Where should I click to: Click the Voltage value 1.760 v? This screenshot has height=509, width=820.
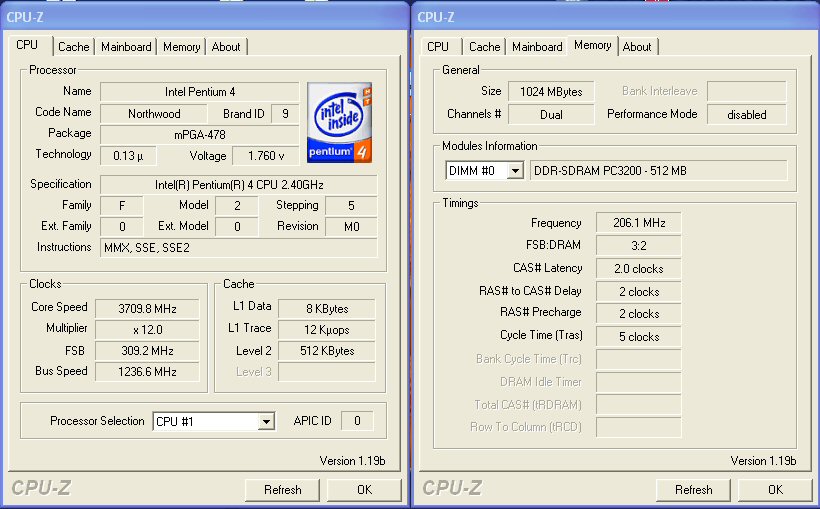tap(266, 156)
